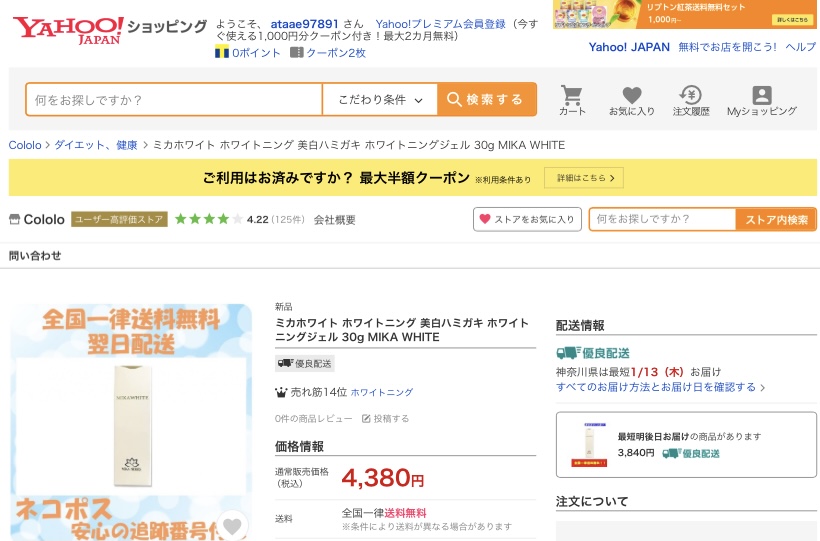Open 0ポイント link
This screenshot has width=820, height=541.
(256, 53)
